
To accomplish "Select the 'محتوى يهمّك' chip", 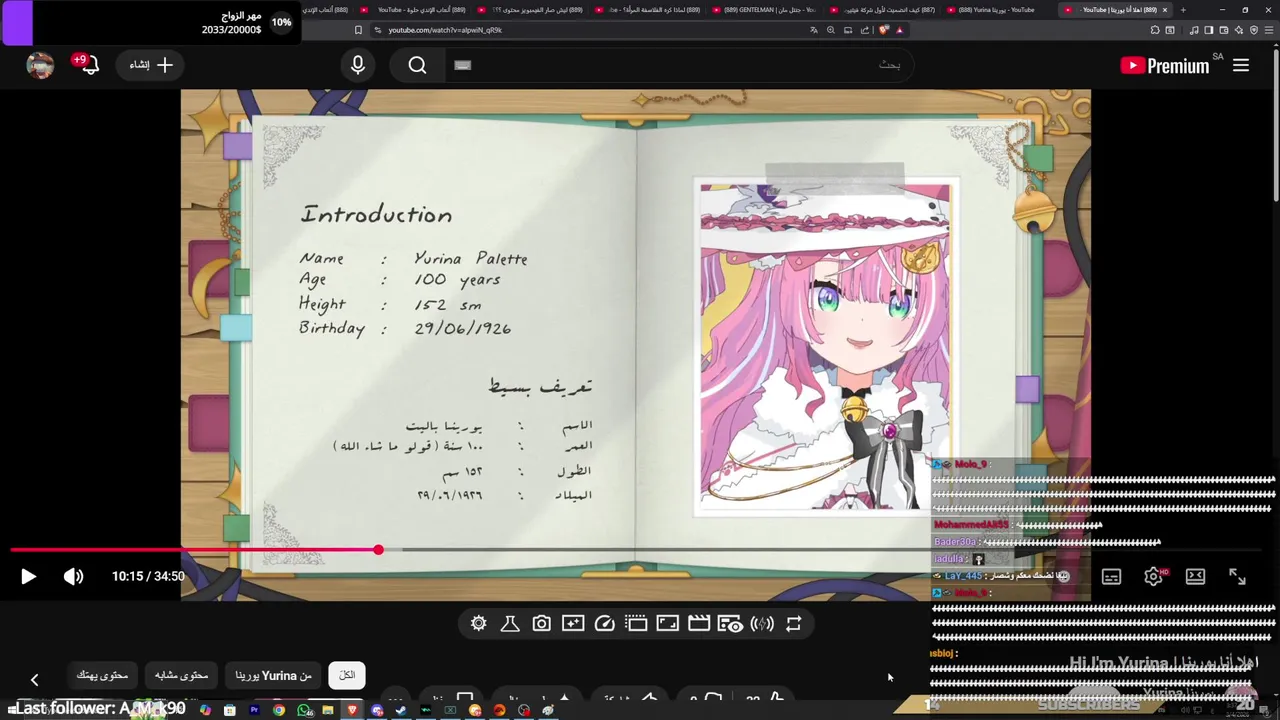I will [x=103, y=675].
